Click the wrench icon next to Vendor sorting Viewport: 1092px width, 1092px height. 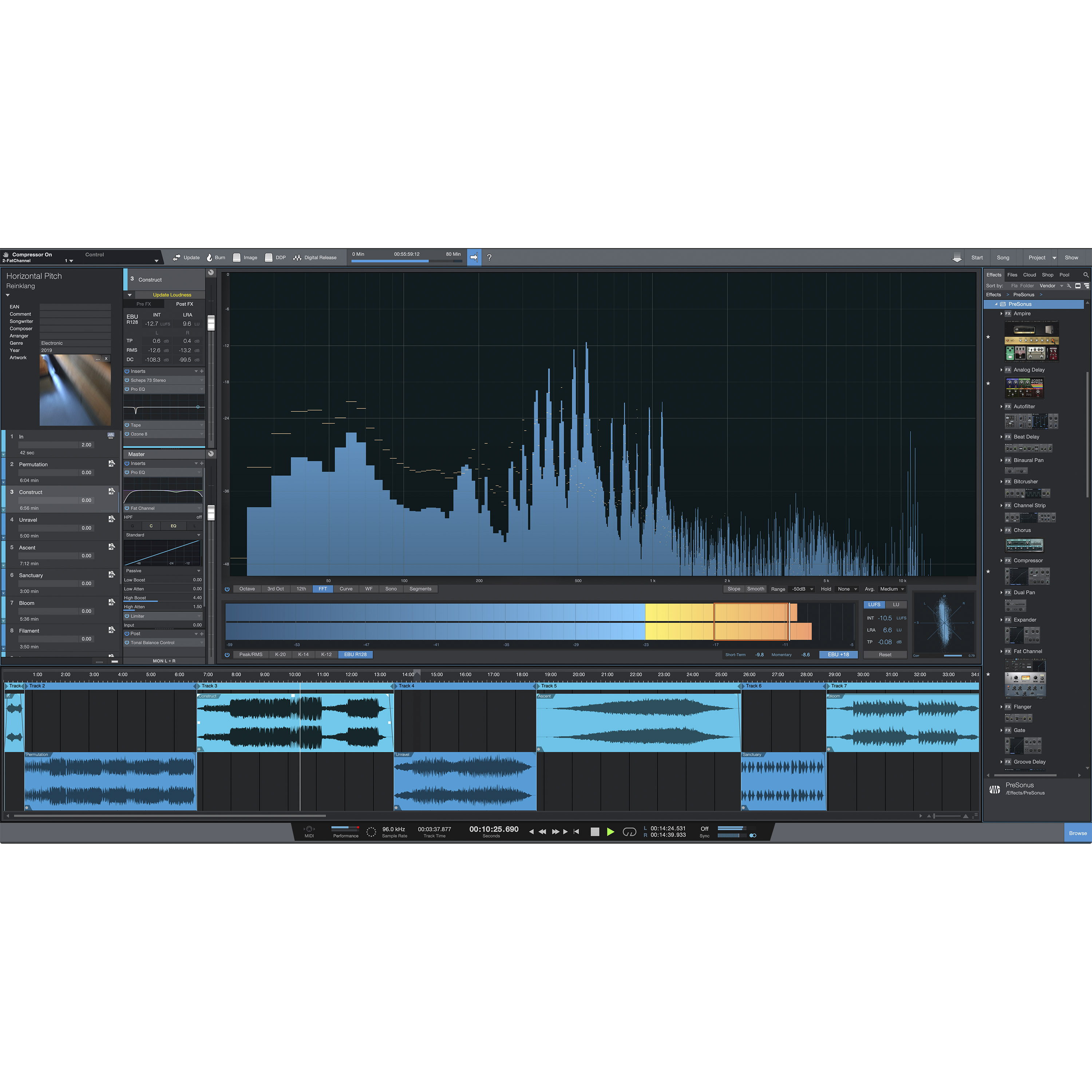(1069, 285)
